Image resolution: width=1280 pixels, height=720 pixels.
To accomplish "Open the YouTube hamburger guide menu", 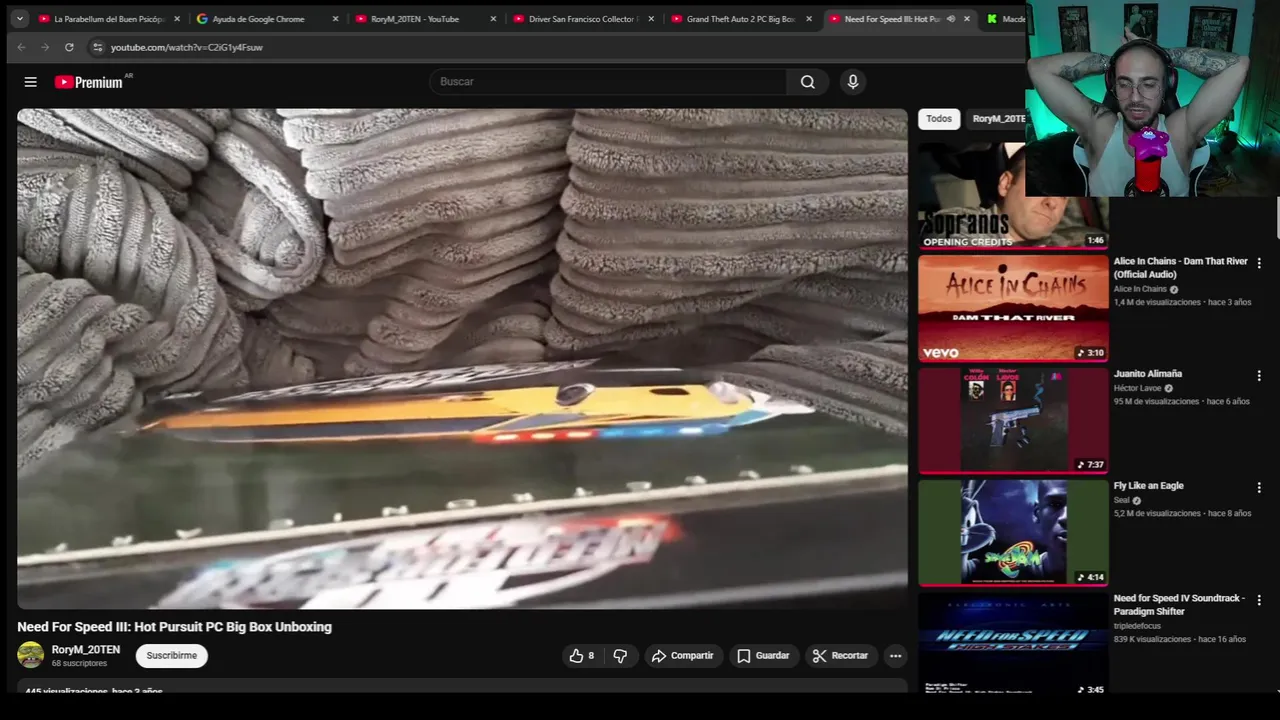I will point(31,82).
